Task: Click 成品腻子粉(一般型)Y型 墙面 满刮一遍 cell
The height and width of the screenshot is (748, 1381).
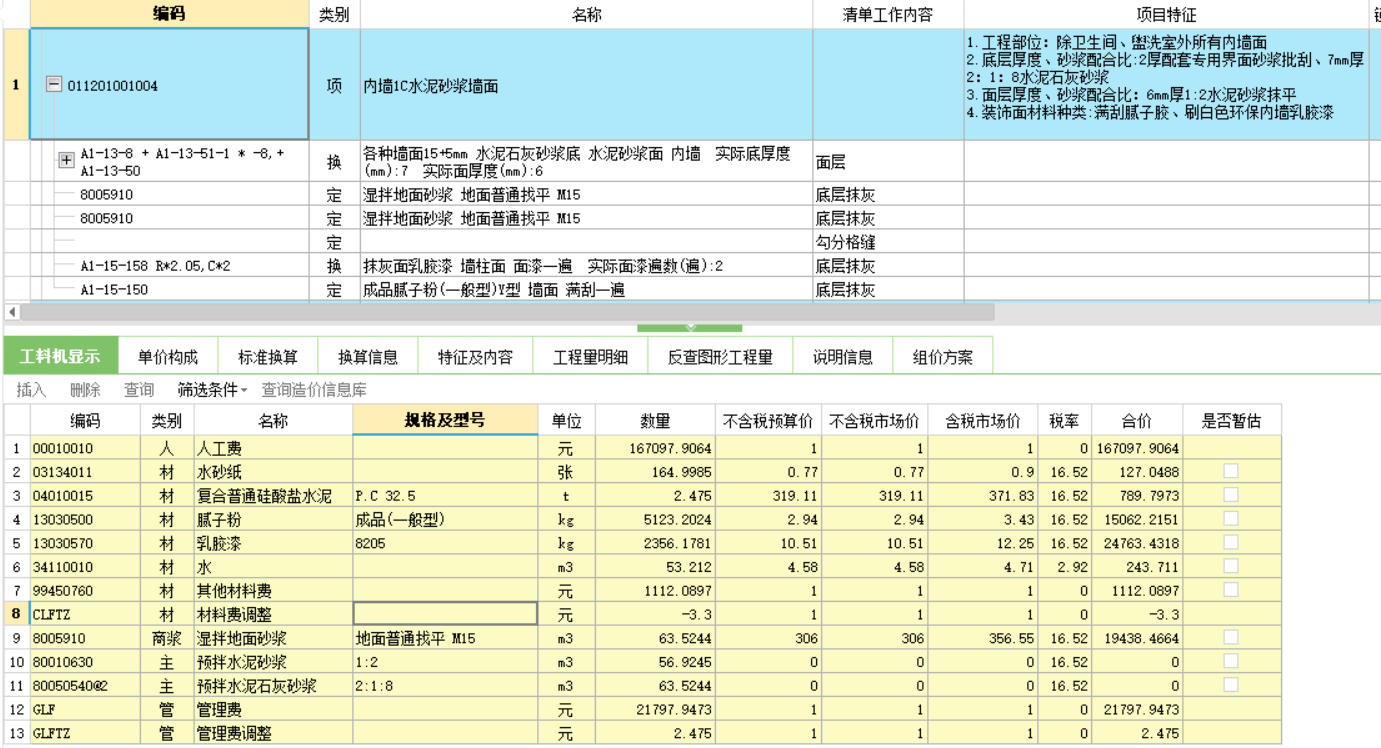Action: click(586, 290)
